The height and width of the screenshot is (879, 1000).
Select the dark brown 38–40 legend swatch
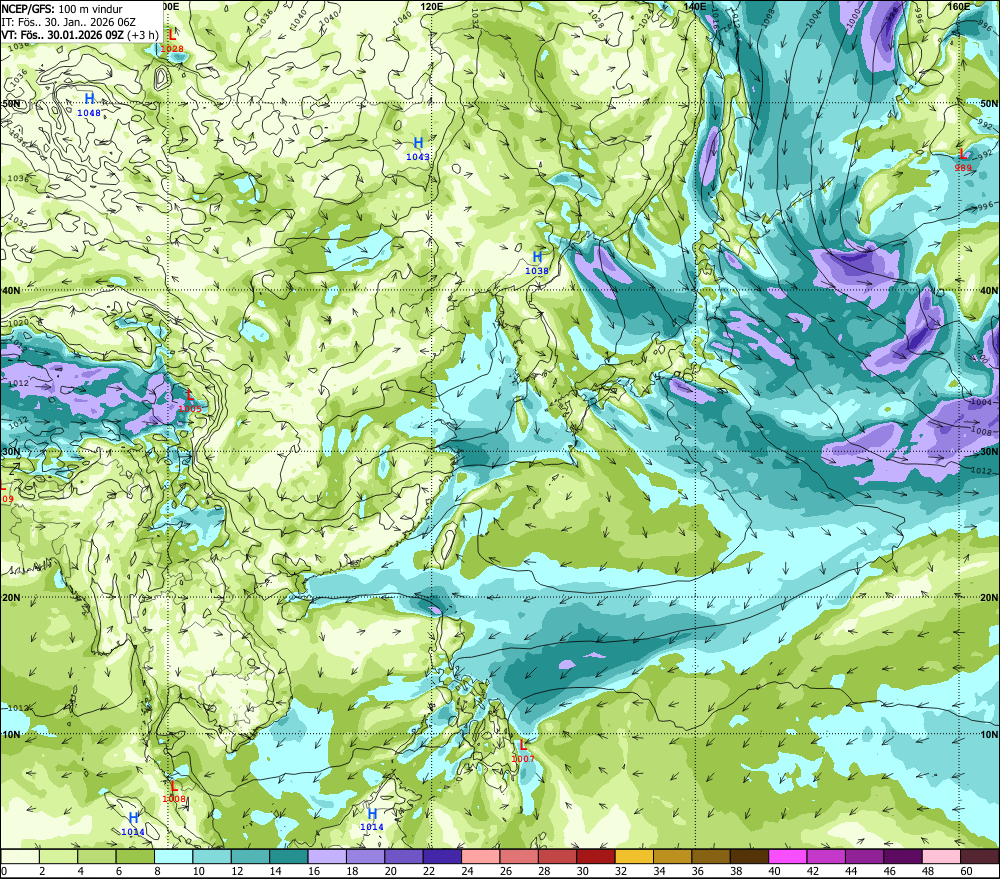click(749, 856)
